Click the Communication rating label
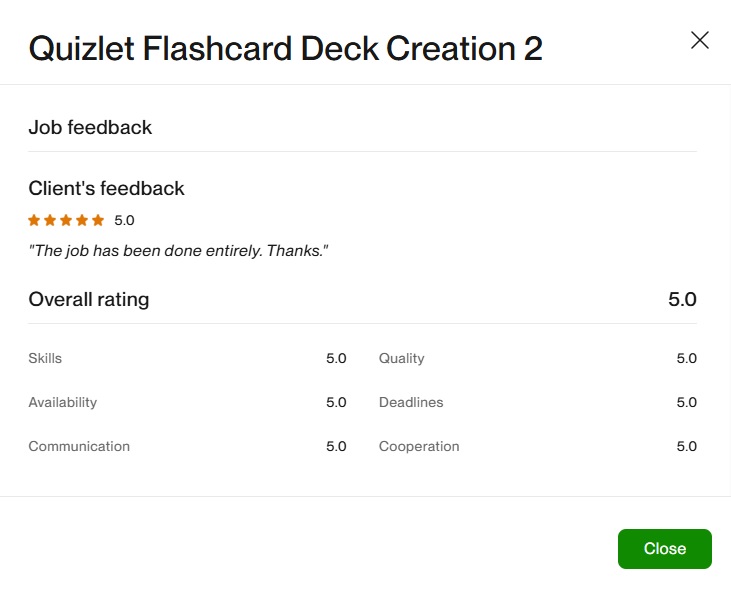 [79, 446]
